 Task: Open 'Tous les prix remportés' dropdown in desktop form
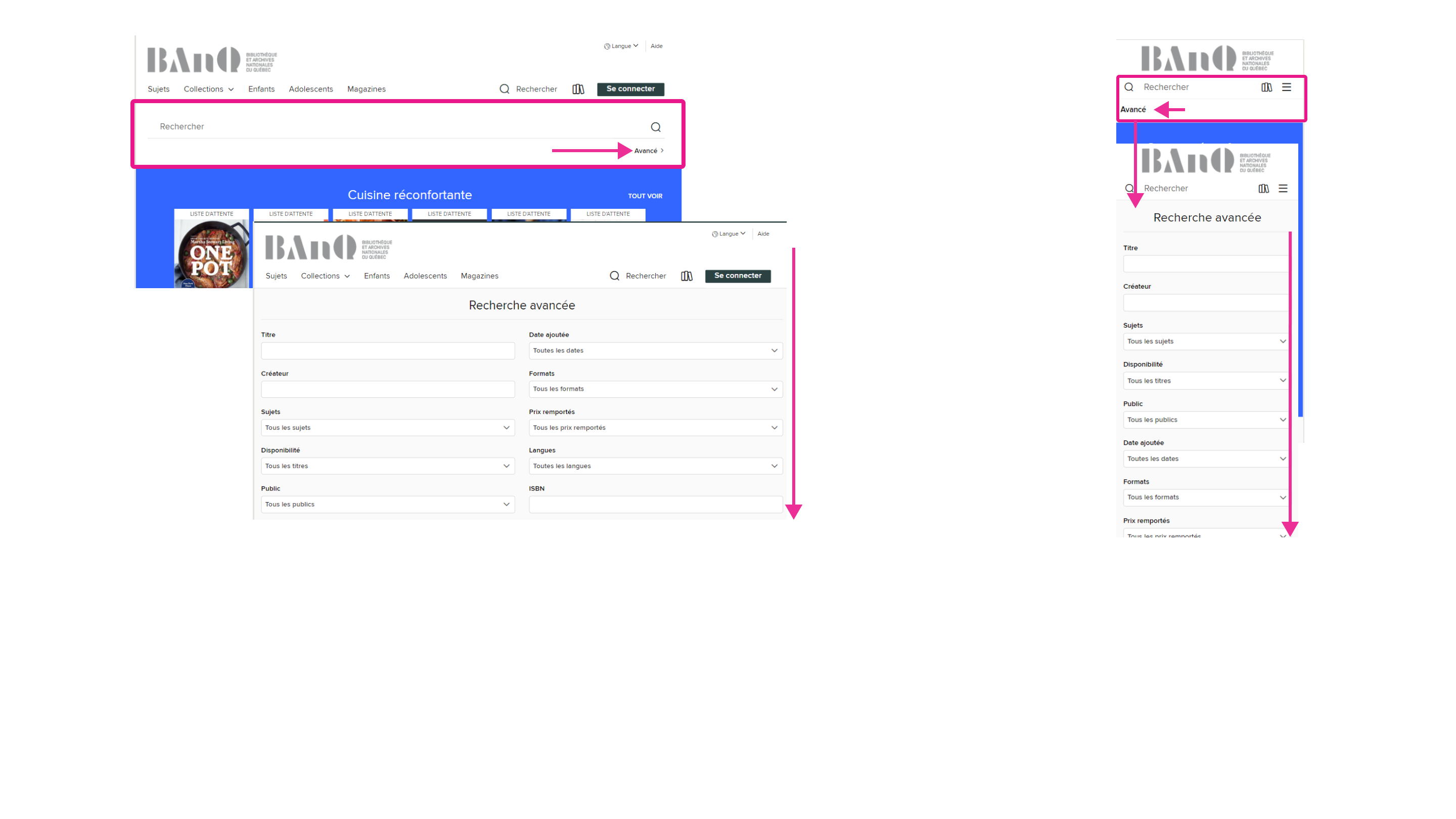pos(656,427)
